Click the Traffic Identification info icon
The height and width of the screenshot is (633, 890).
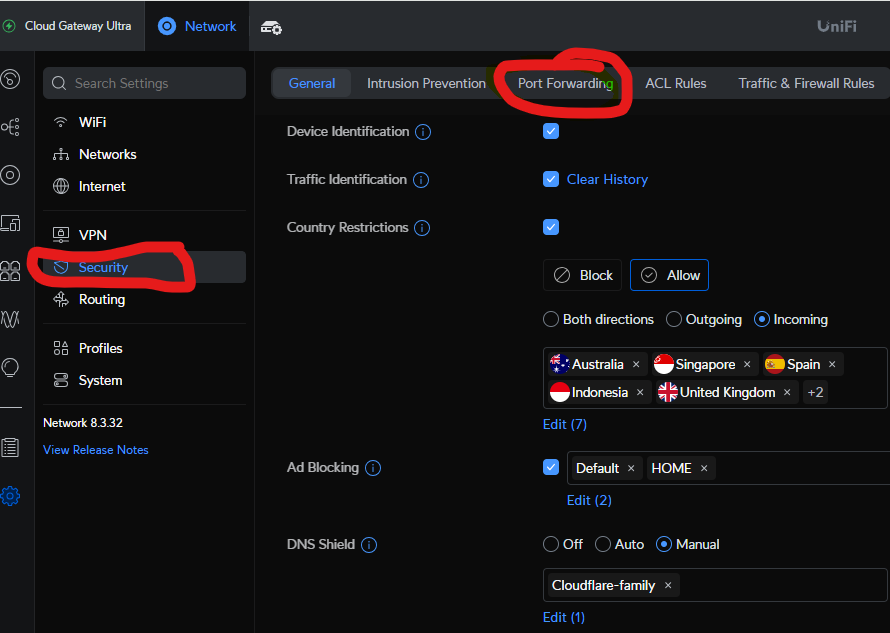pos(421,180)
